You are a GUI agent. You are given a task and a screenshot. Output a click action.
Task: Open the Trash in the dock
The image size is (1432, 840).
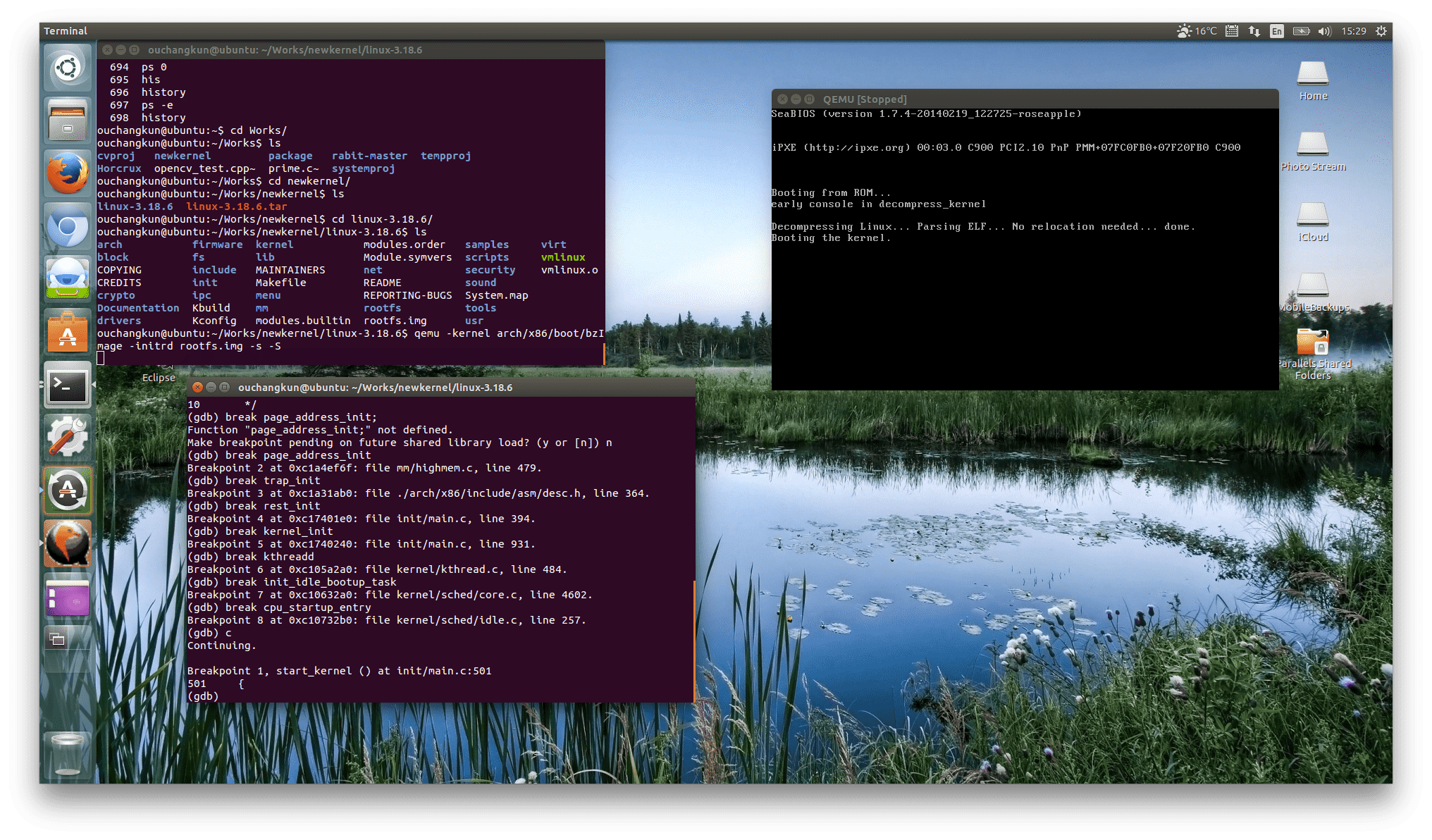(x=68, y=754)
